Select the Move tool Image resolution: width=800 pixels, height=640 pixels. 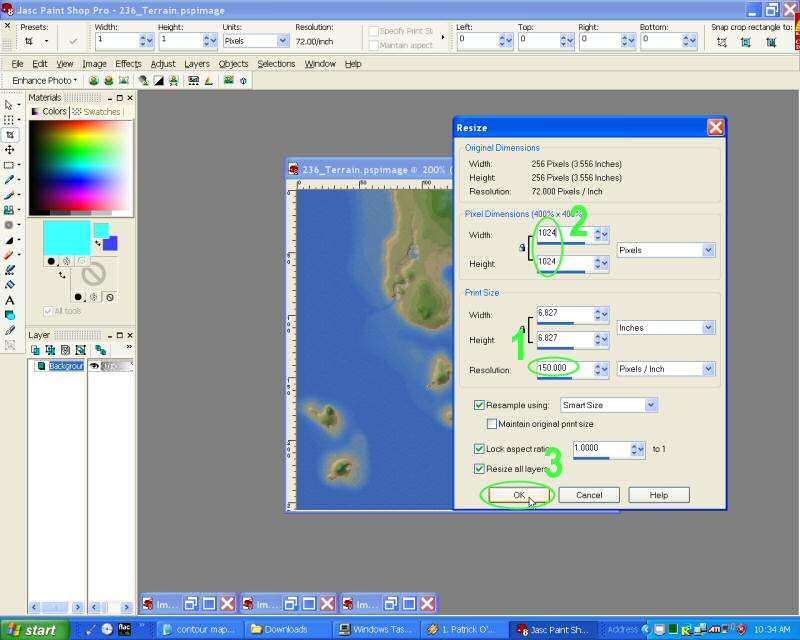(10, 149)
